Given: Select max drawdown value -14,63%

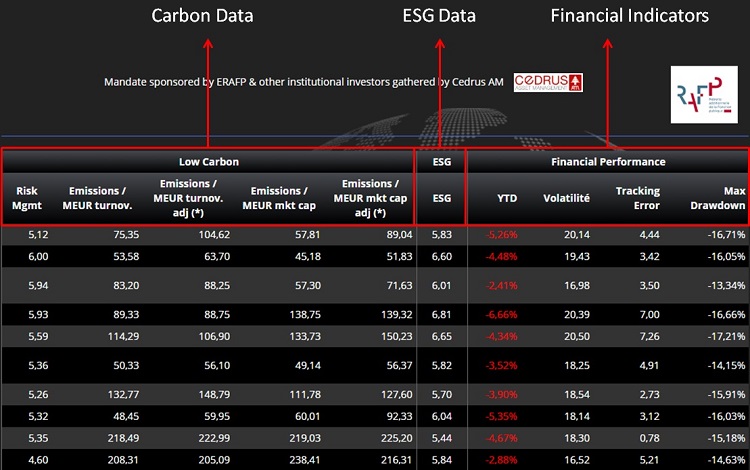Looking at the screenshot, I should click(727, 460).
